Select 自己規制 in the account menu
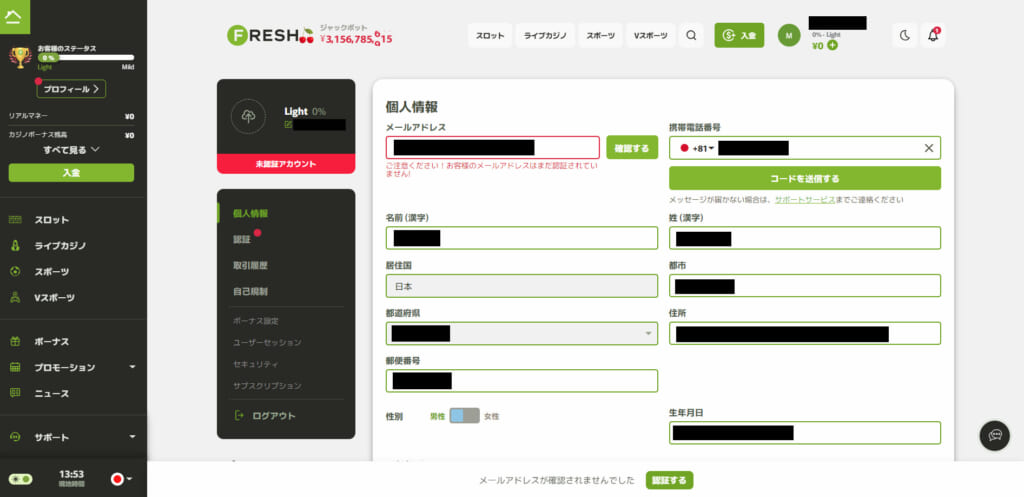This screenshot has width=1024, height=497. (x=250, y=291)
